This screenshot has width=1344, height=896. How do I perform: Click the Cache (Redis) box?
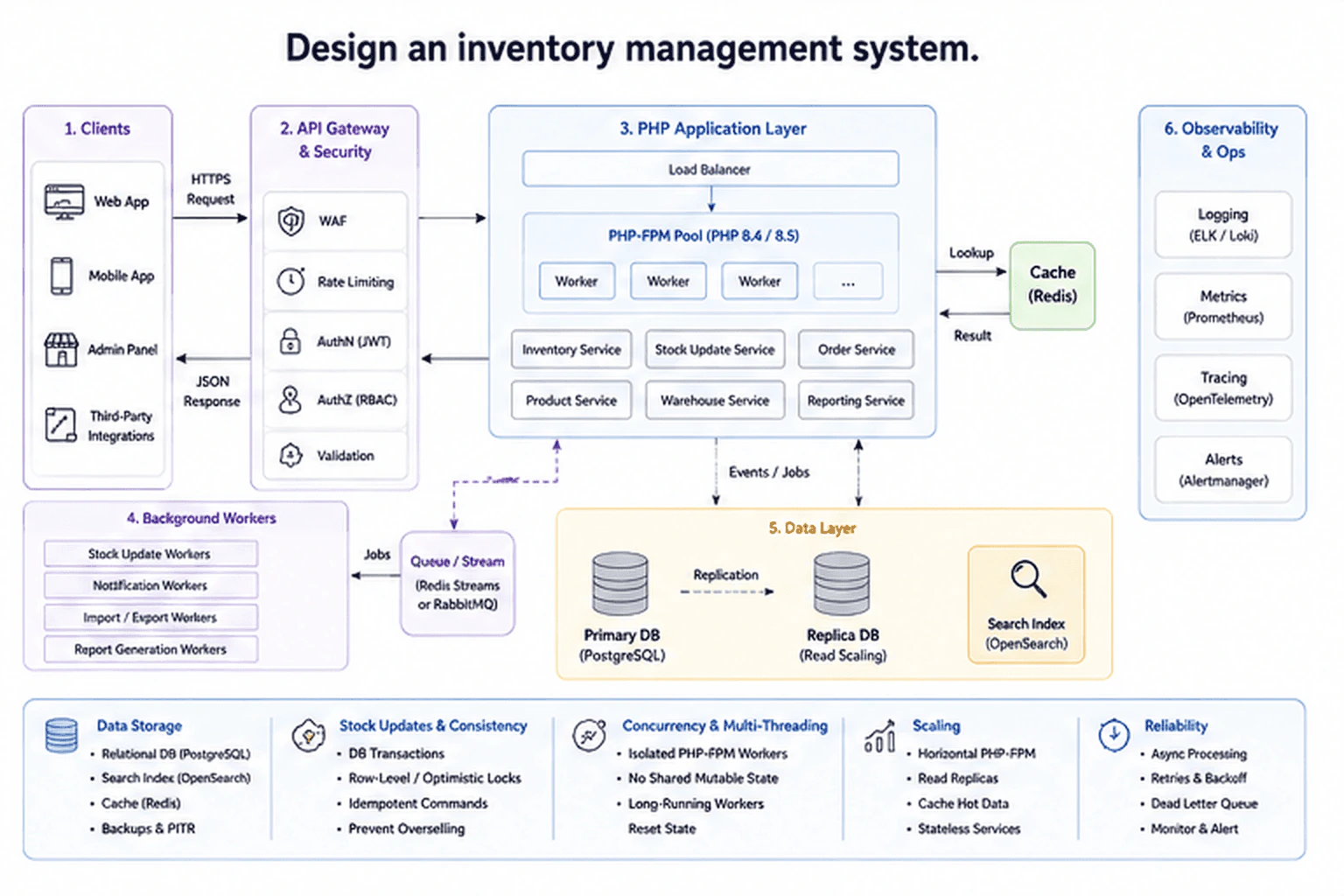(x=1053, y=285)
